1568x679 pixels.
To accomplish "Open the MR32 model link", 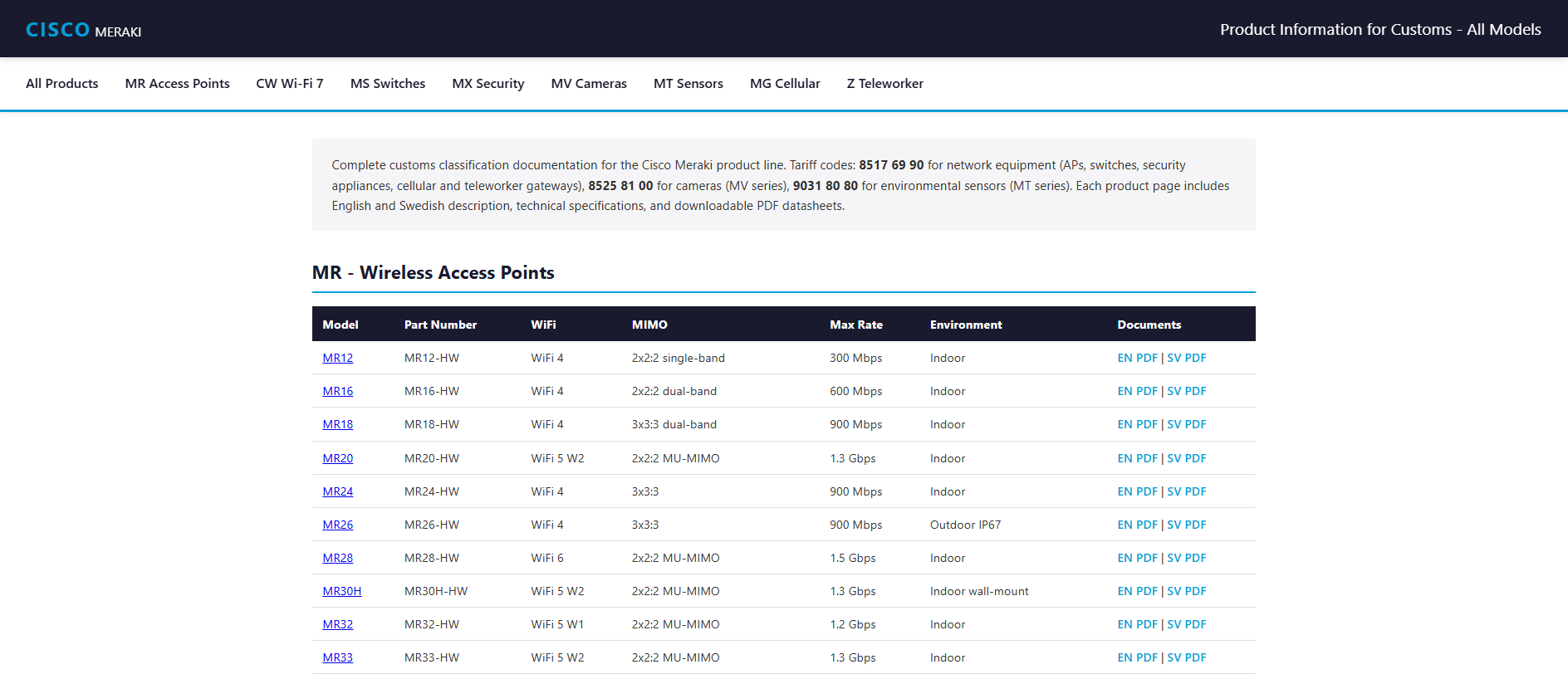I will (338, 624).
